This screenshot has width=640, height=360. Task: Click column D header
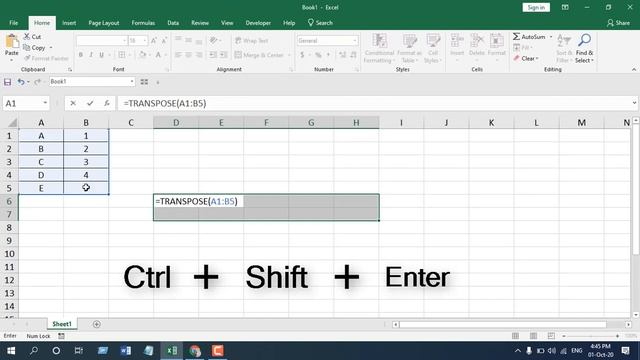click(176, 122)
